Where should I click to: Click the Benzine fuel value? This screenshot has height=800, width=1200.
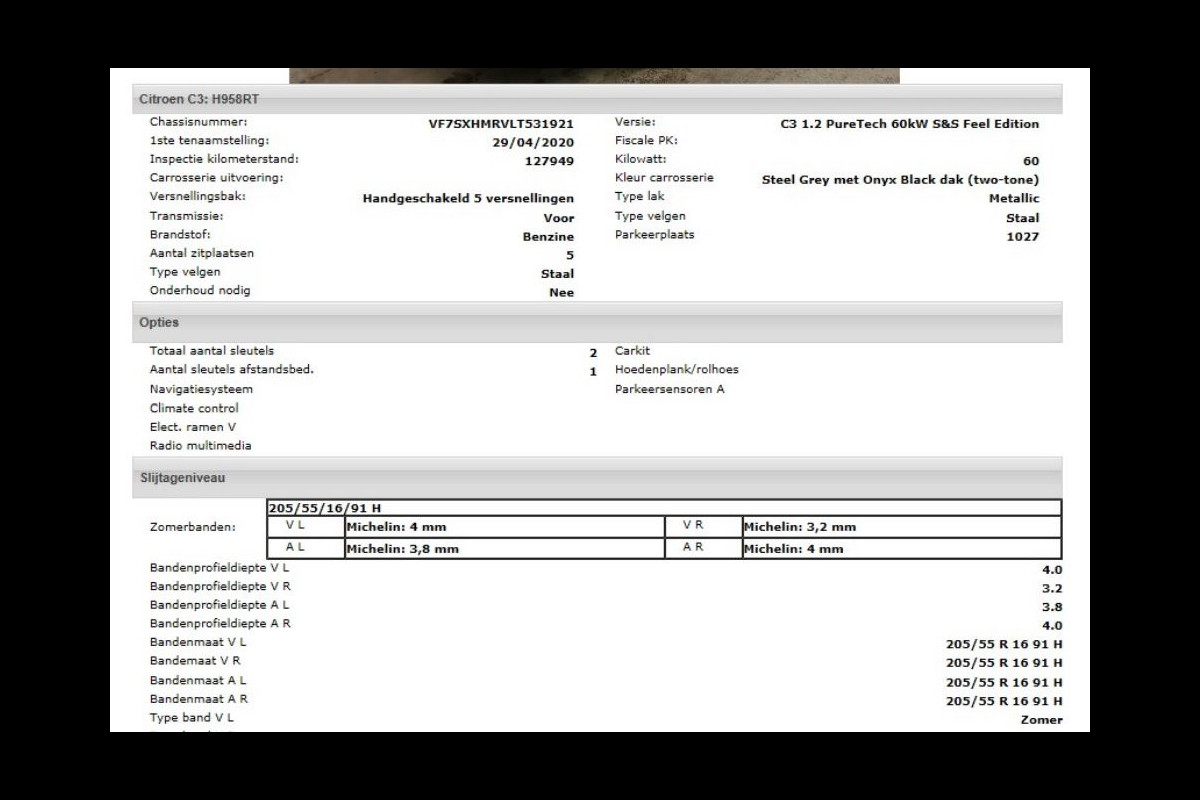coord(548,237)
